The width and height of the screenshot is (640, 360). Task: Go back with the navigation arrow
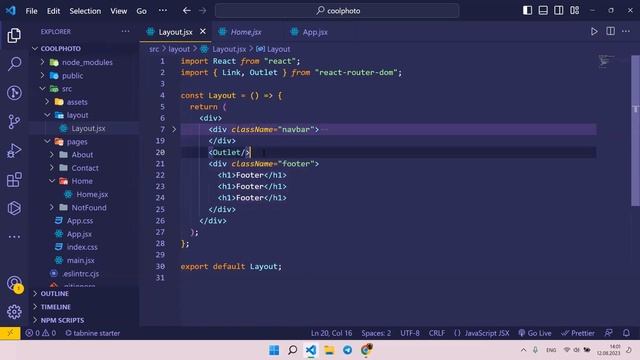[187, 11]
